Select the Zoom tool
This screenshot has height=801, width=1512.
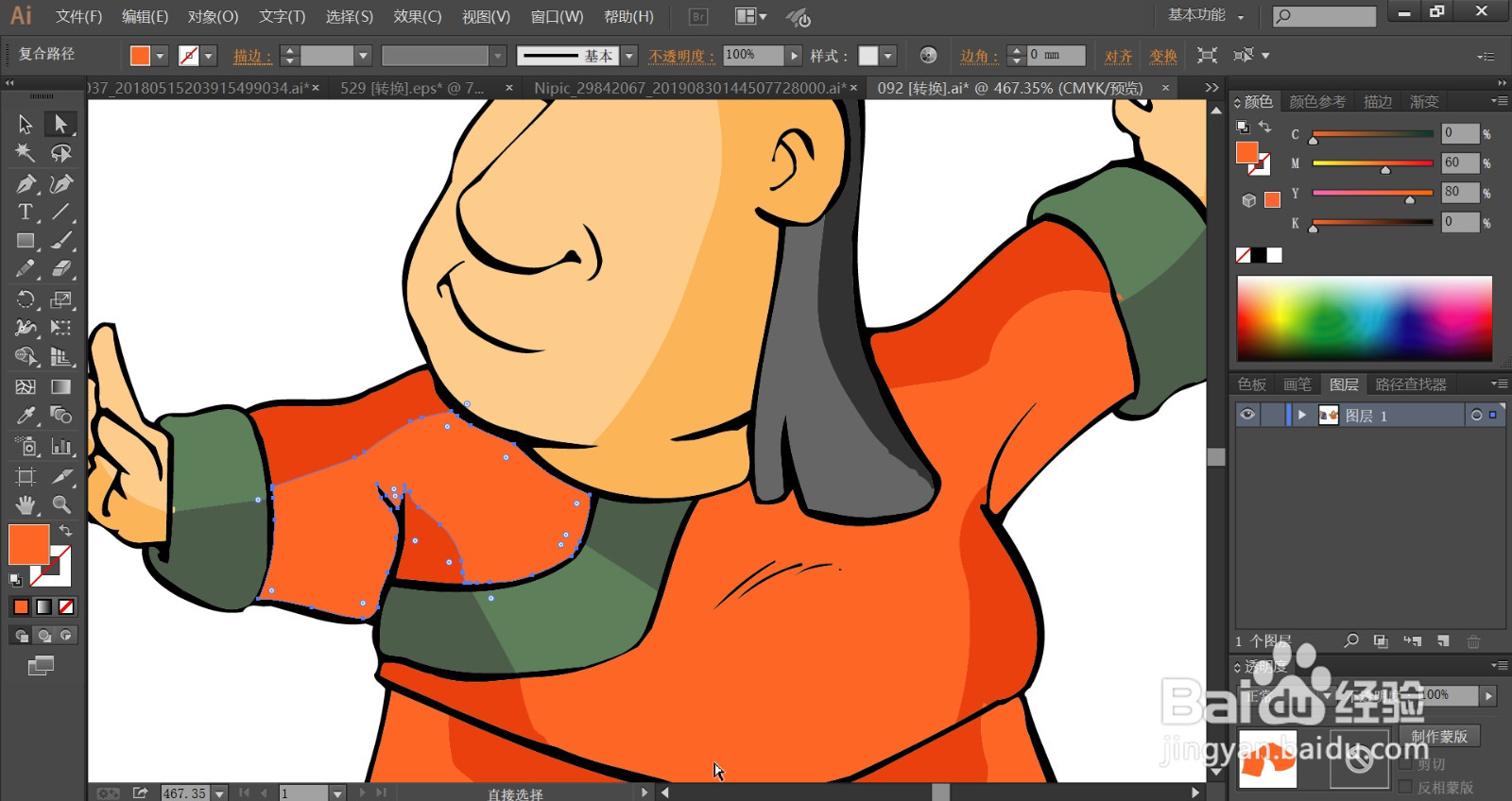(60, 504)
